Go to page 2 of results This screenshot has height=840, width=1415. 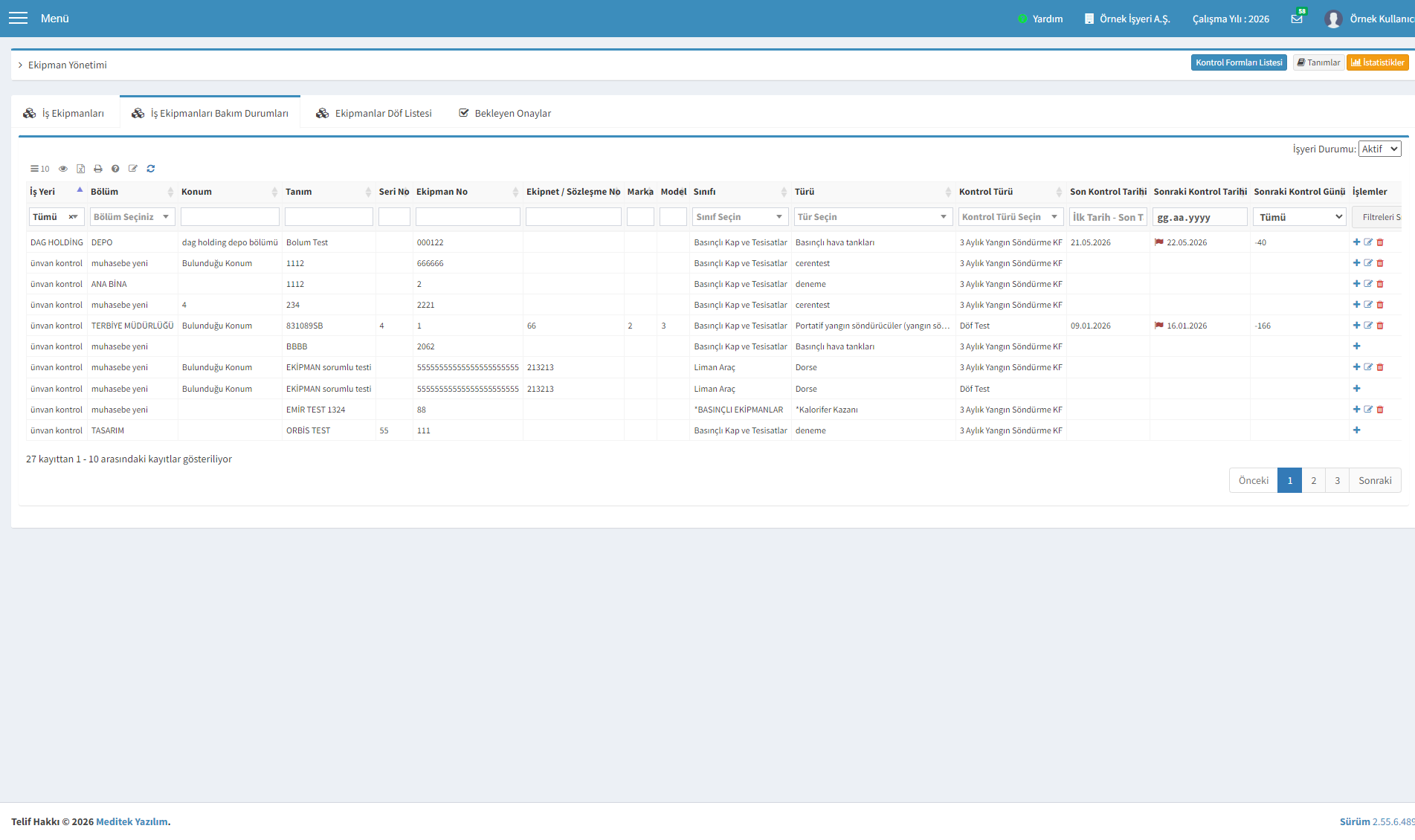[x=1314, y=480]
